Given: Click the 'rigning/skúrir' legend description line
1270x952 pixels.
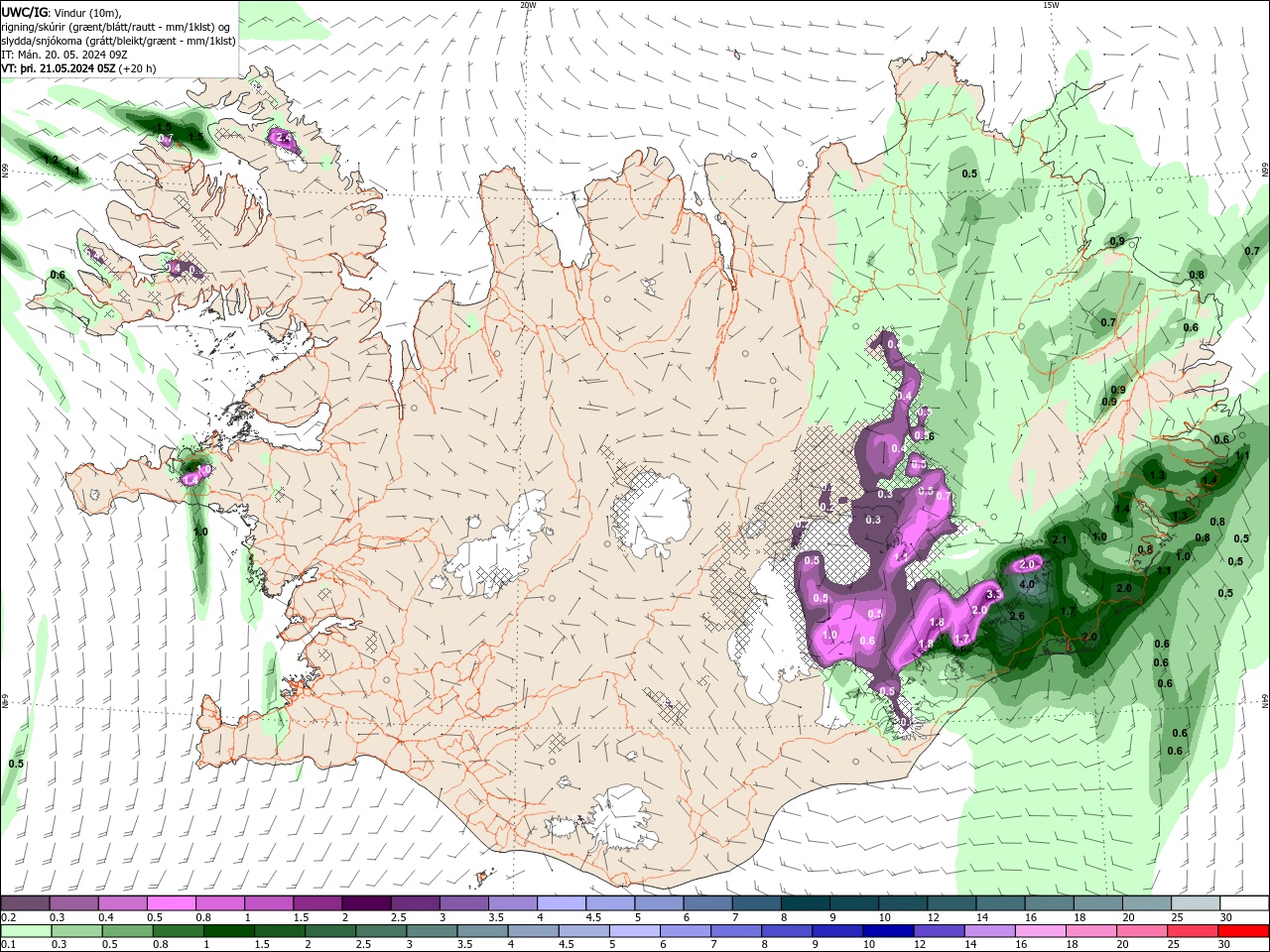Looking at the screenshot, I should 117,26.
